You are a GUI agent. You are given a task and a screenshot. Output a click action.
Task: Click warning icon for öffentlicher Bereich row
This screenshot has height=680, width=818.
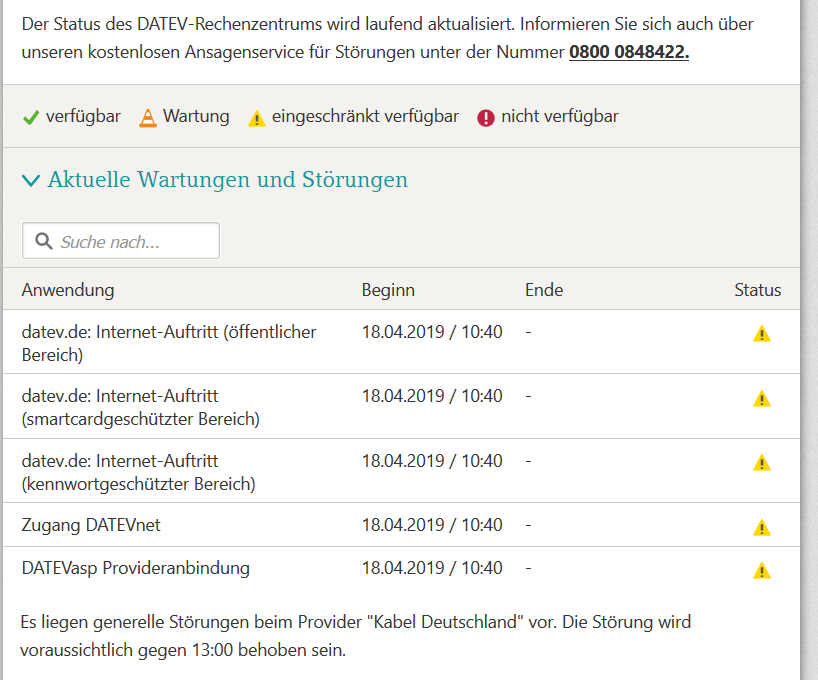(x=762, y=333)
